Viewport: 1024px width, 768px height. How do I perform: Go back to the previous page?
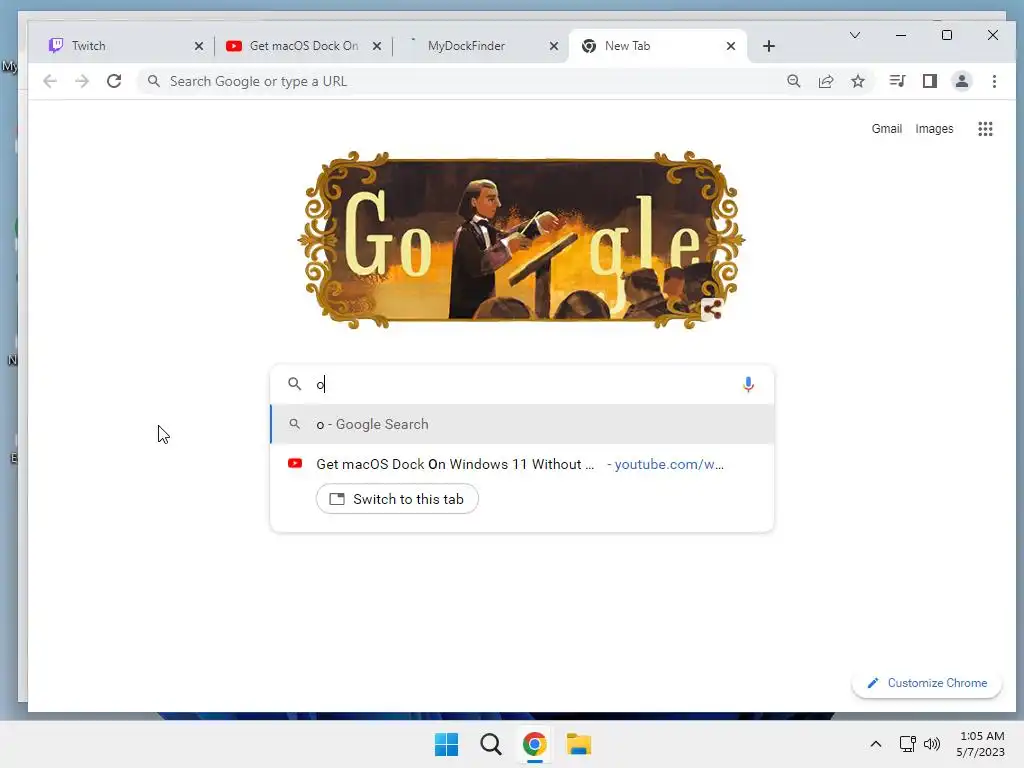[x=50, y=81]
